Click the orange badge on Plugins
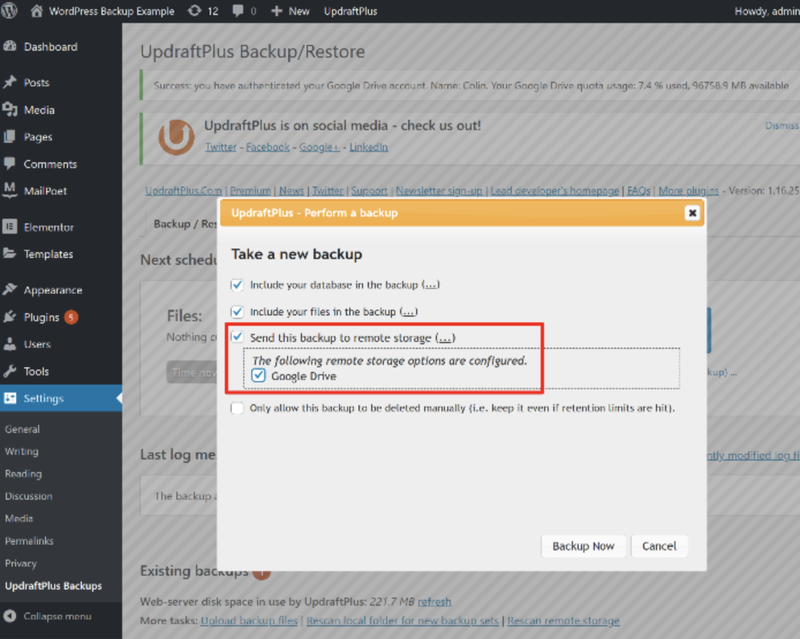800x639 pixels. [71, 317]
